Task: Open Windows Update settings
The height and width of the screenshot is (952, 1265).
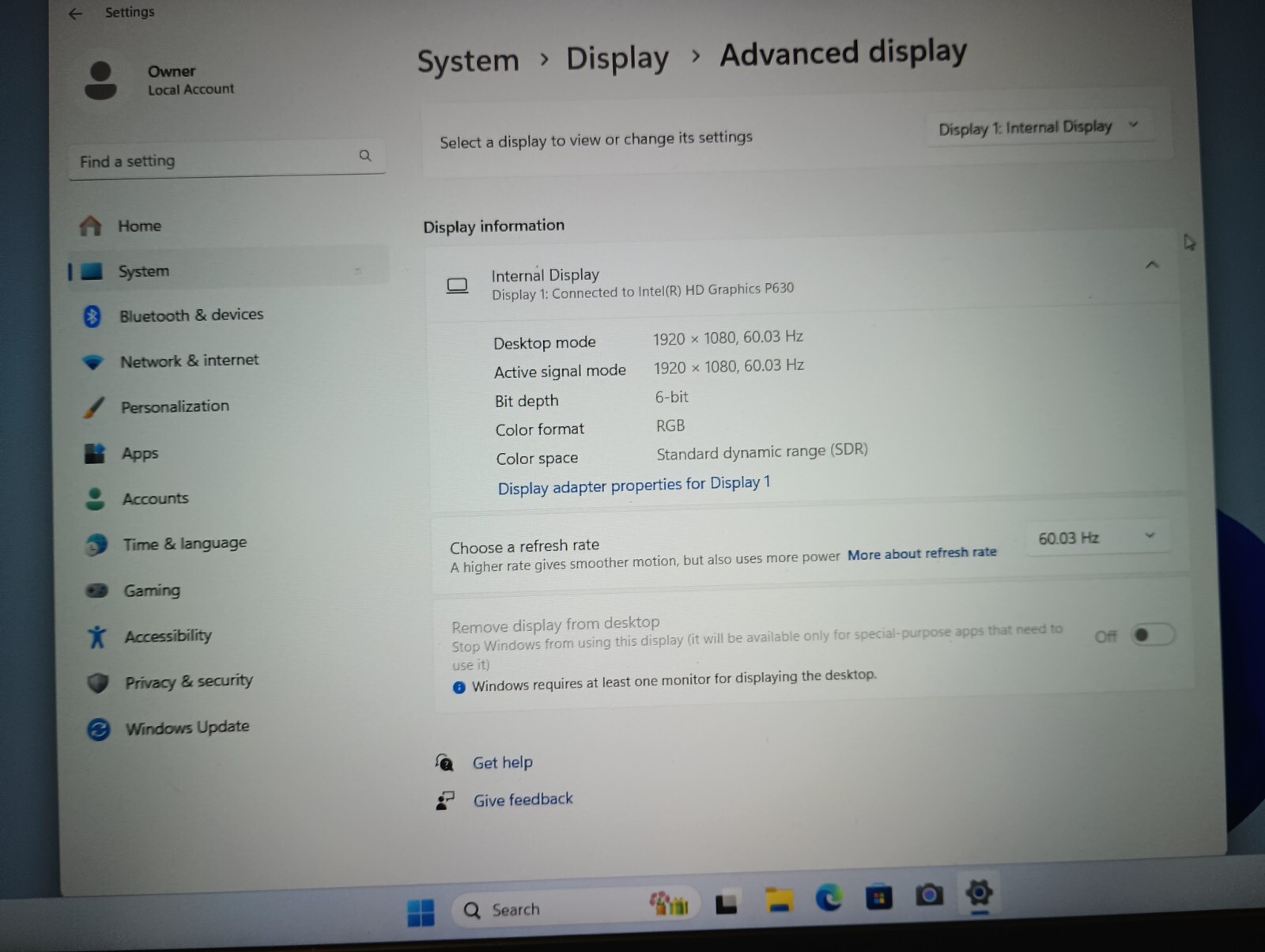Action: click(x=187, y=727)
